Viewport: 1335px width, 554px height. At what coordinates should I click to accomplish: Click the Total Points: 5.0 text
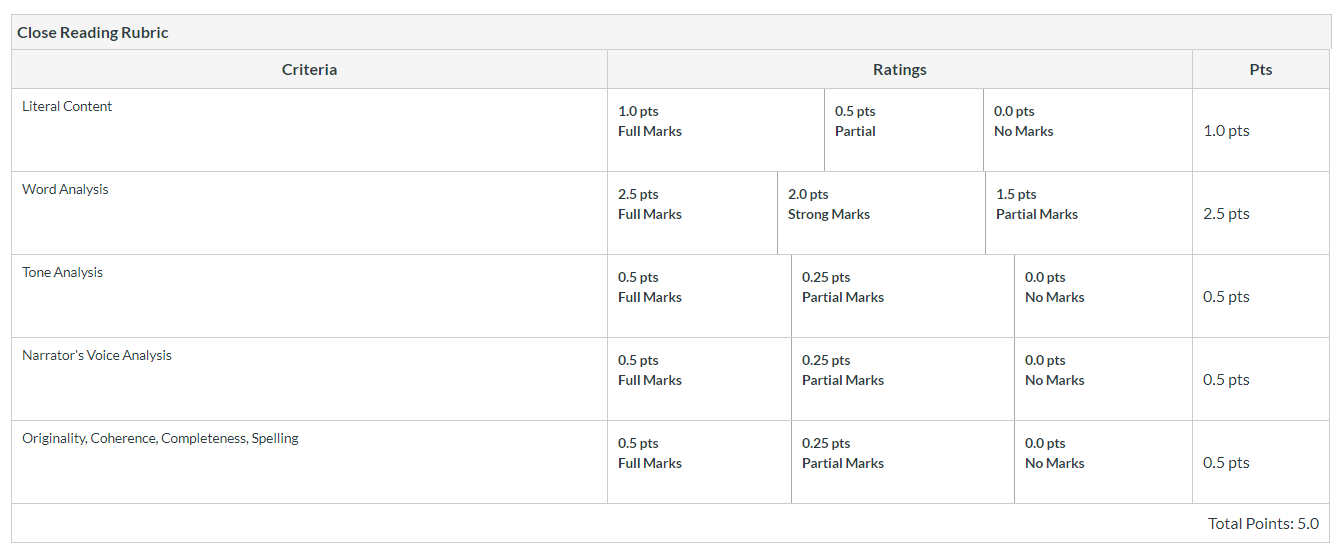1263,524
